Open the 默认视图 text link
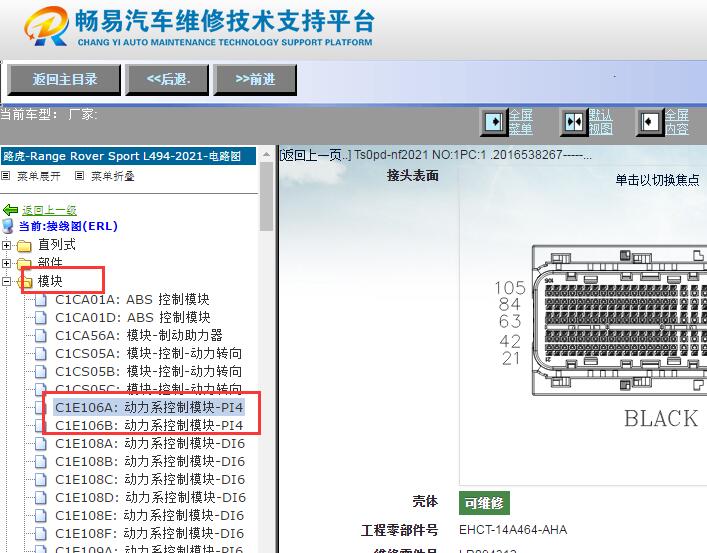 click(x=601, y=122)
